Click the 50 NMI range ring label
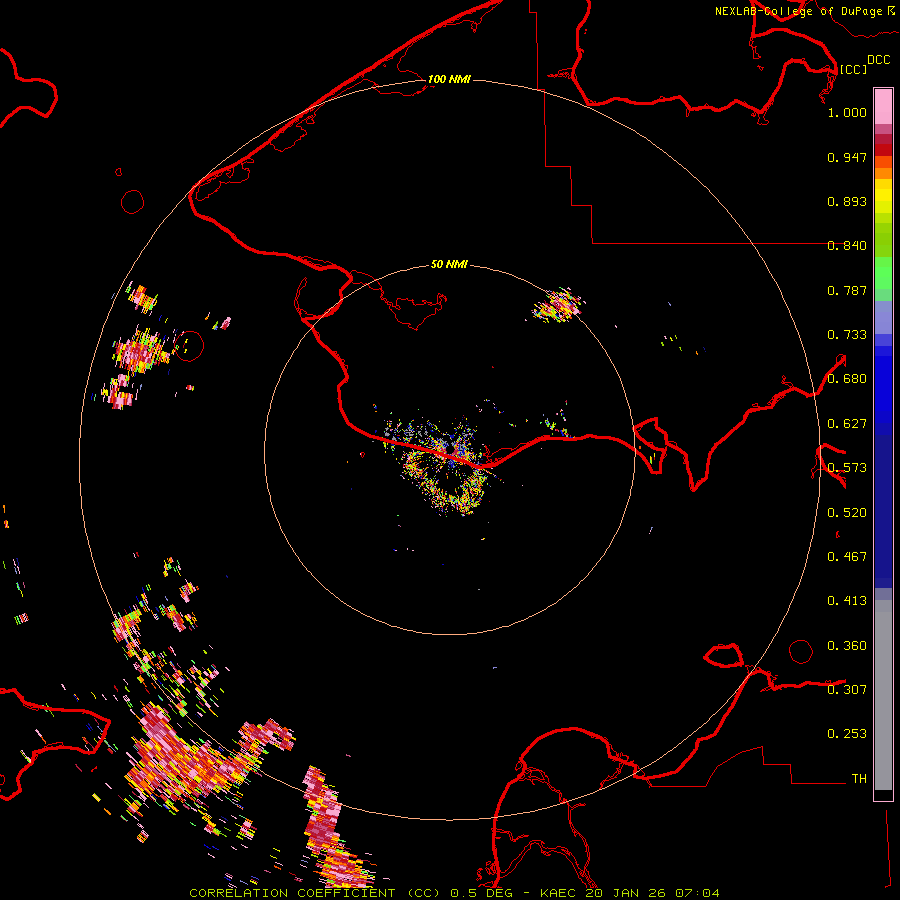The width and height of the screenshot is (900, 900). coord(449,265)
